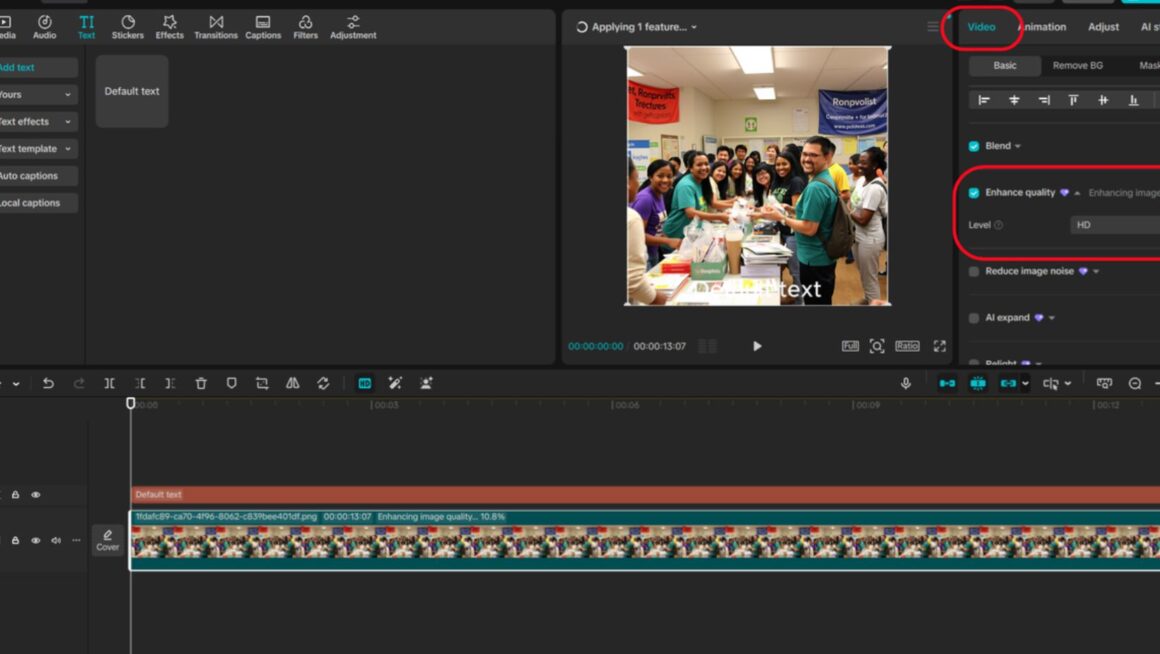Image resolution: width=1160 pixels, height=654 pixels.
Task: Mute the main video track
Action: [55, 540]
